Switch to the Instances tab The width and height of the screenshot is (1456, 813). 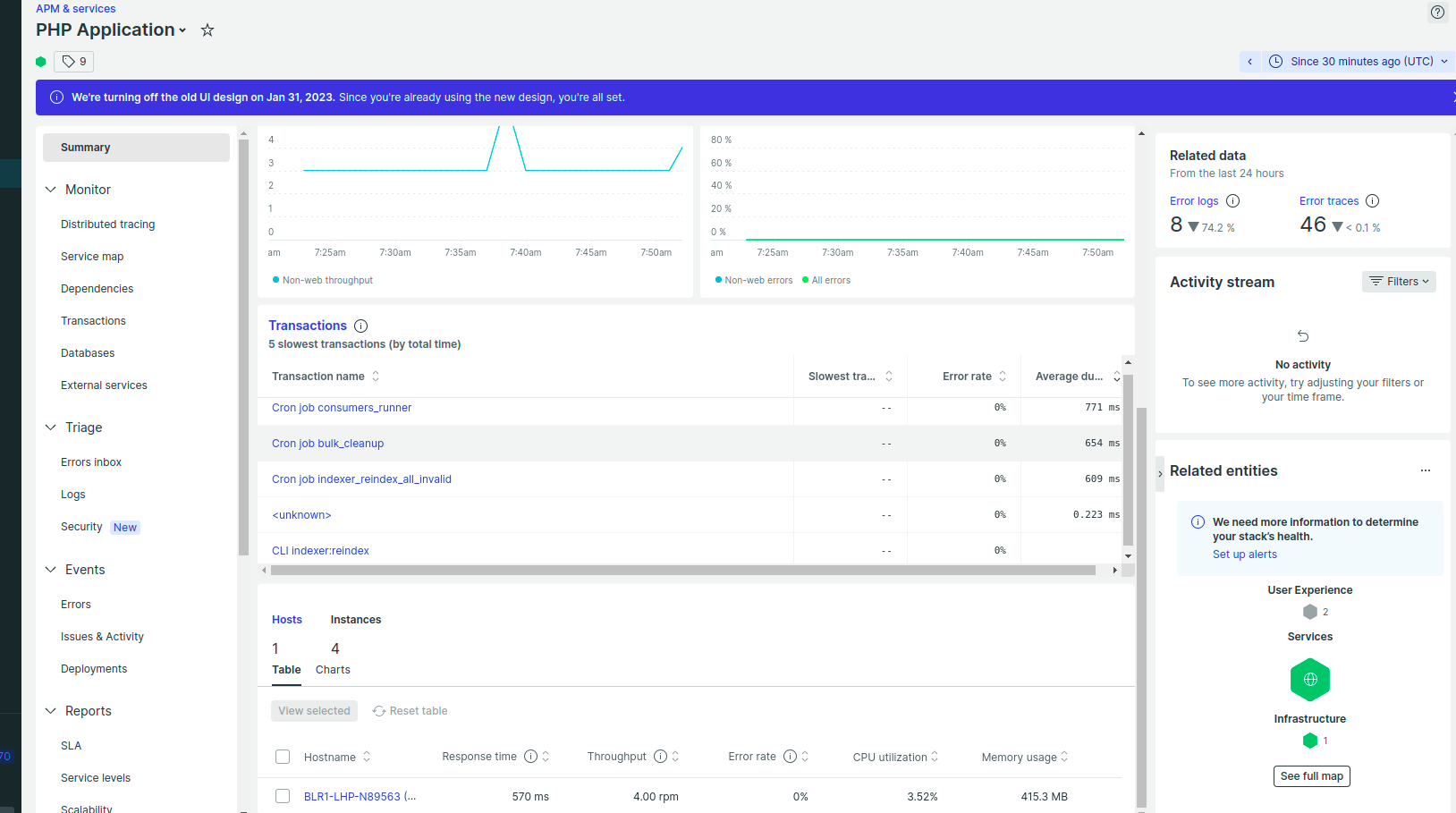tap(355, 619)
